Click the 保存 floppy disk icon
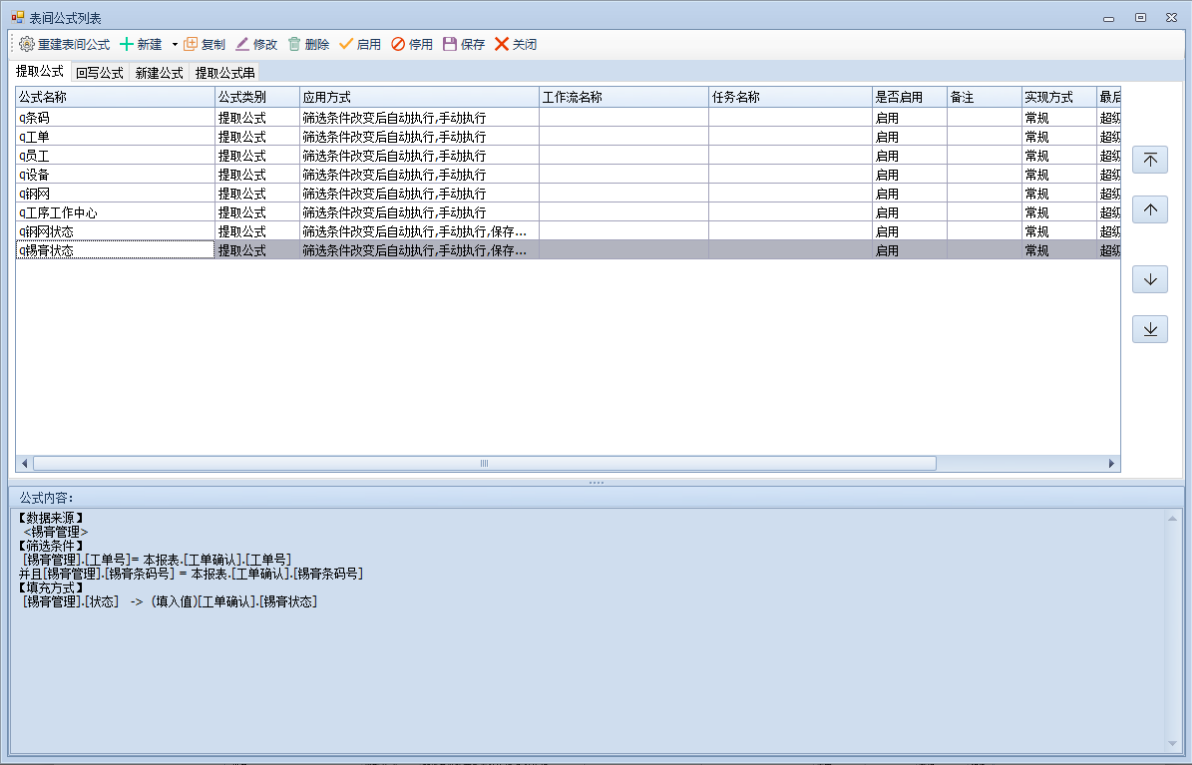 [x=450, y=44]
